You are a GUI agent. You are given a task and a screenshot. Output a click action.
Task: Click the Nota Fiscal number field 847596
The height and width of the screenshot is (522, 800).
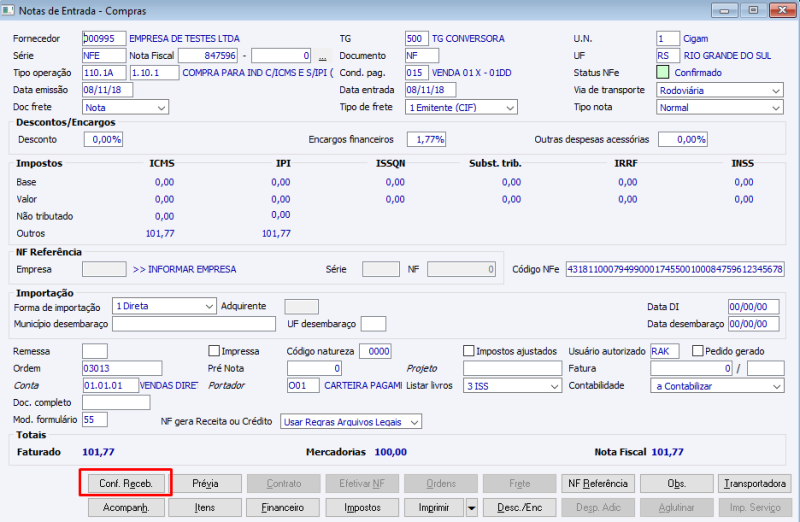(x=208, y=56)
